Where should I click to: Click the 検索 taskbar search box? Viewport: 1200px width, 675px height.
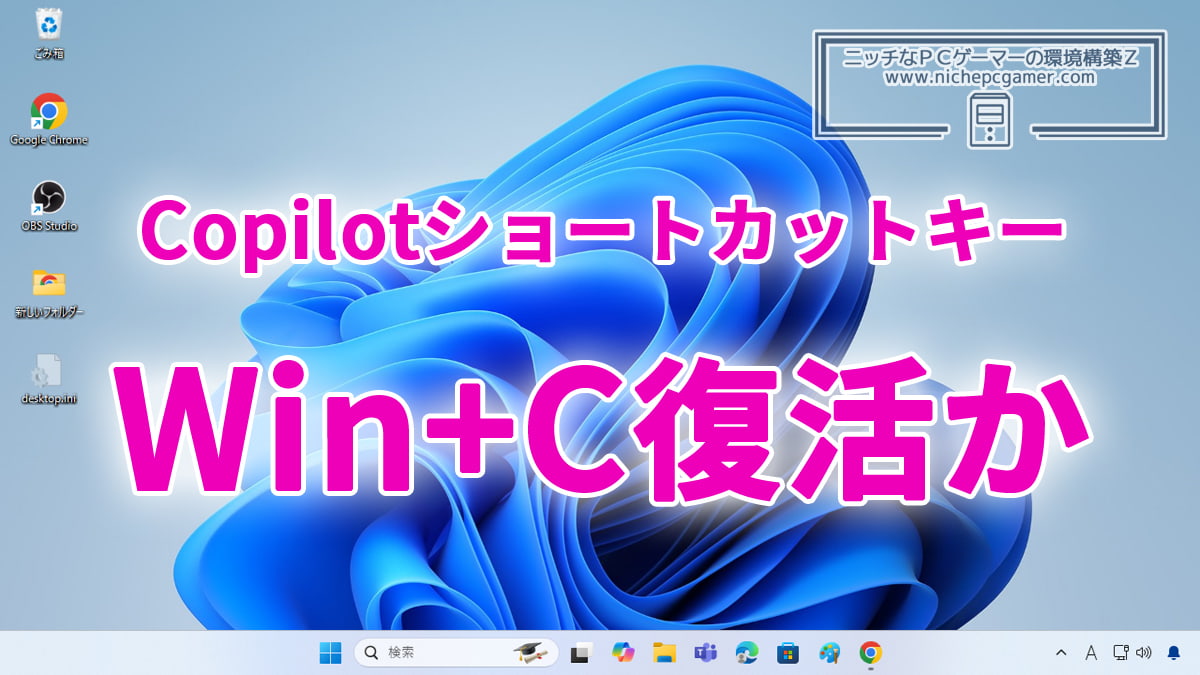coord(455,653)
